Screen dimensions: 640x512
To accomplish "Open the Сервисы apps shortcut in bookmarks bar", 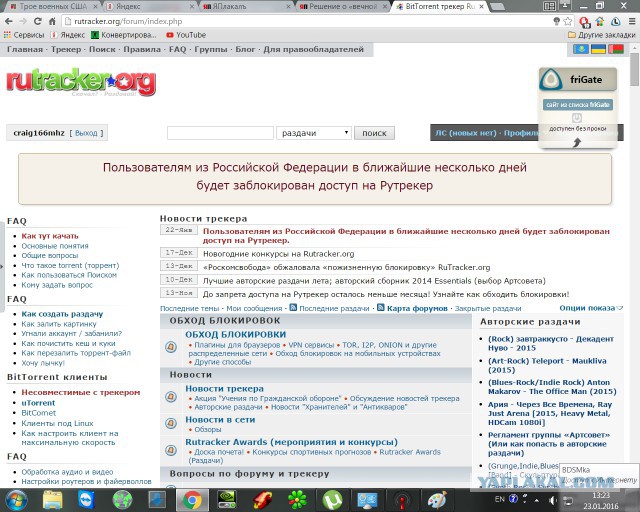I will click(24, 35).
